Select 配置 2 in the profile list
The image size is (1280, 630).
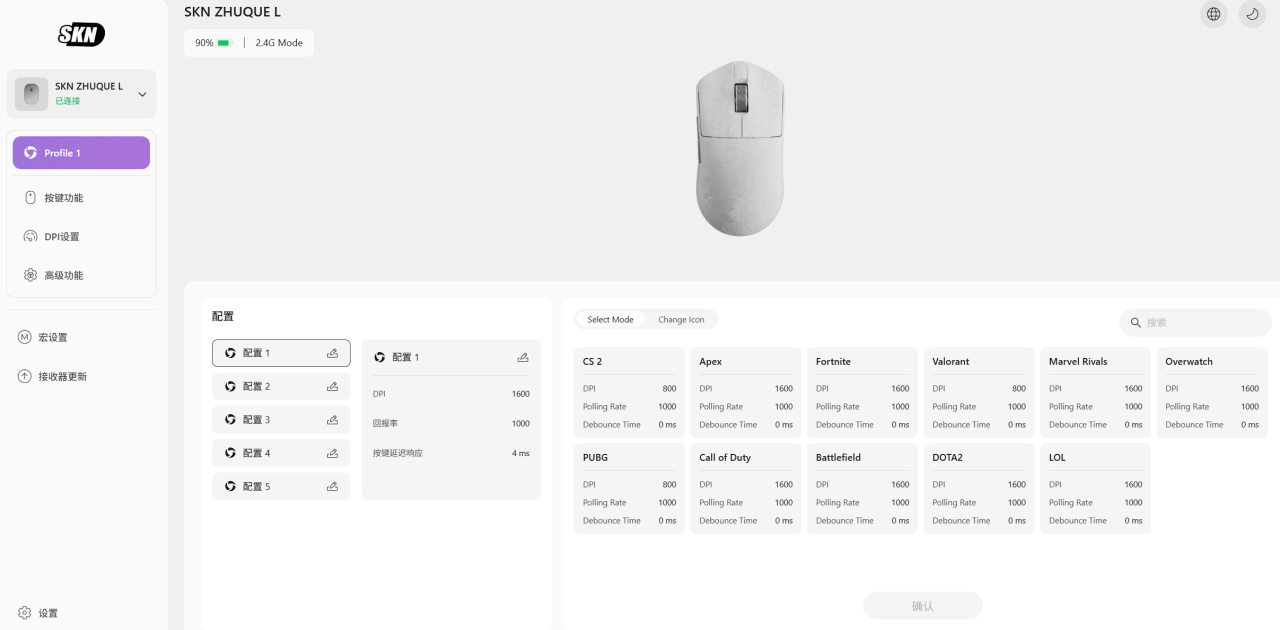281,386
